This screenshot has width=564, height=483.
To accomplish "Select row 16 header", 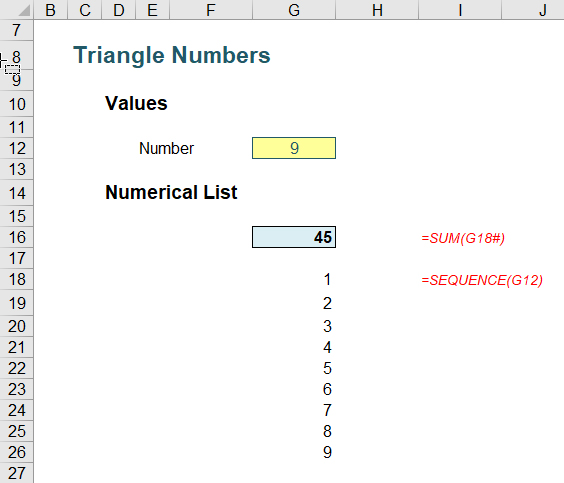I will 17,237.
